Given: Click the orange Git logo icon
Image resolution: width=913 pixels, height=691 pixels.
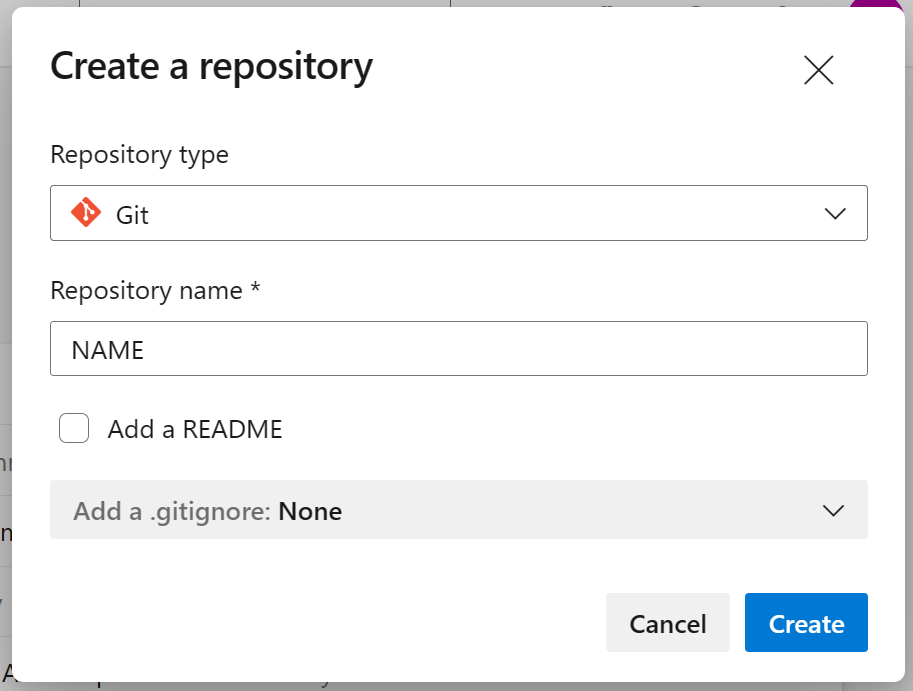Looking at the screenshot, I should click(x=86, y=213).
